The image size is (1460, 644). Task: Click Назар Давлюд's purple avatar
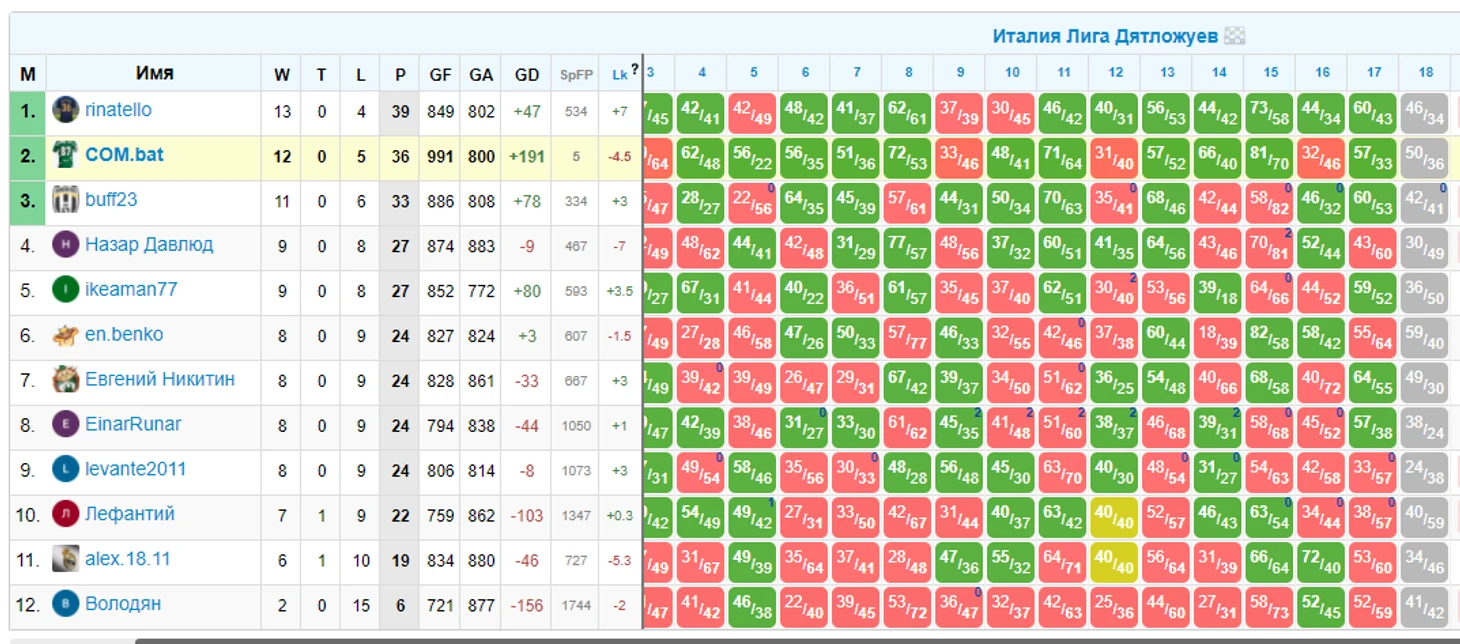65,244
